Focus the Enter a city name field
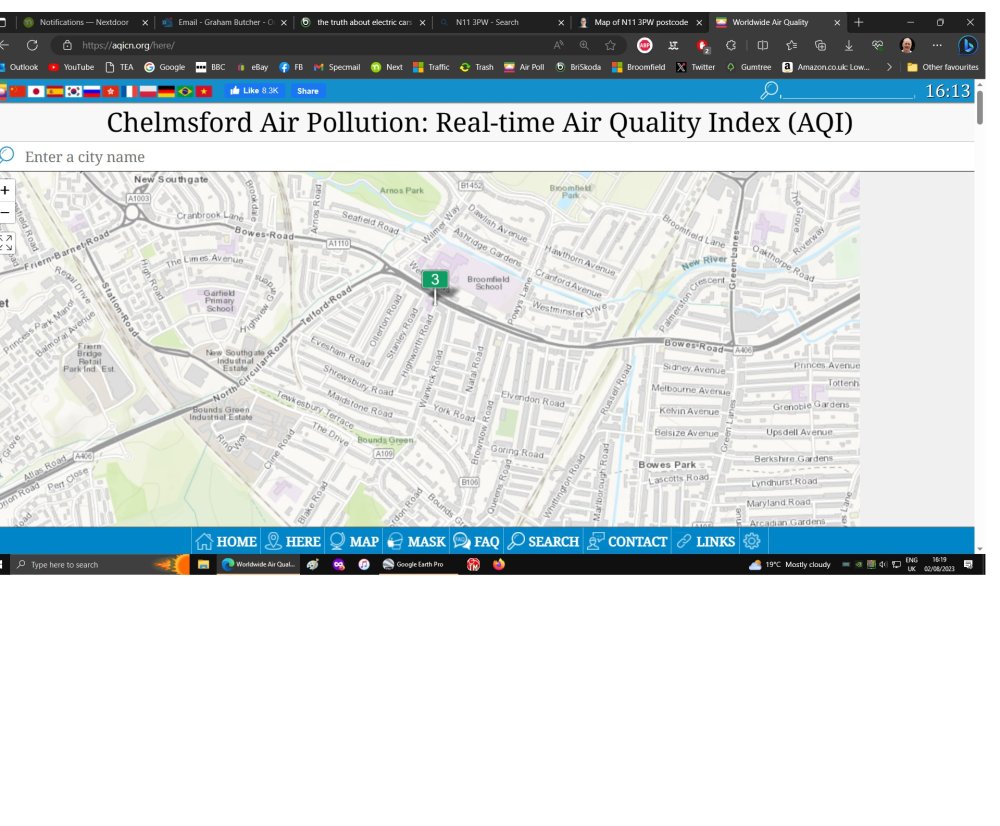The height and width of the screenshot is (826, 1000). click(x=487, y=157)
